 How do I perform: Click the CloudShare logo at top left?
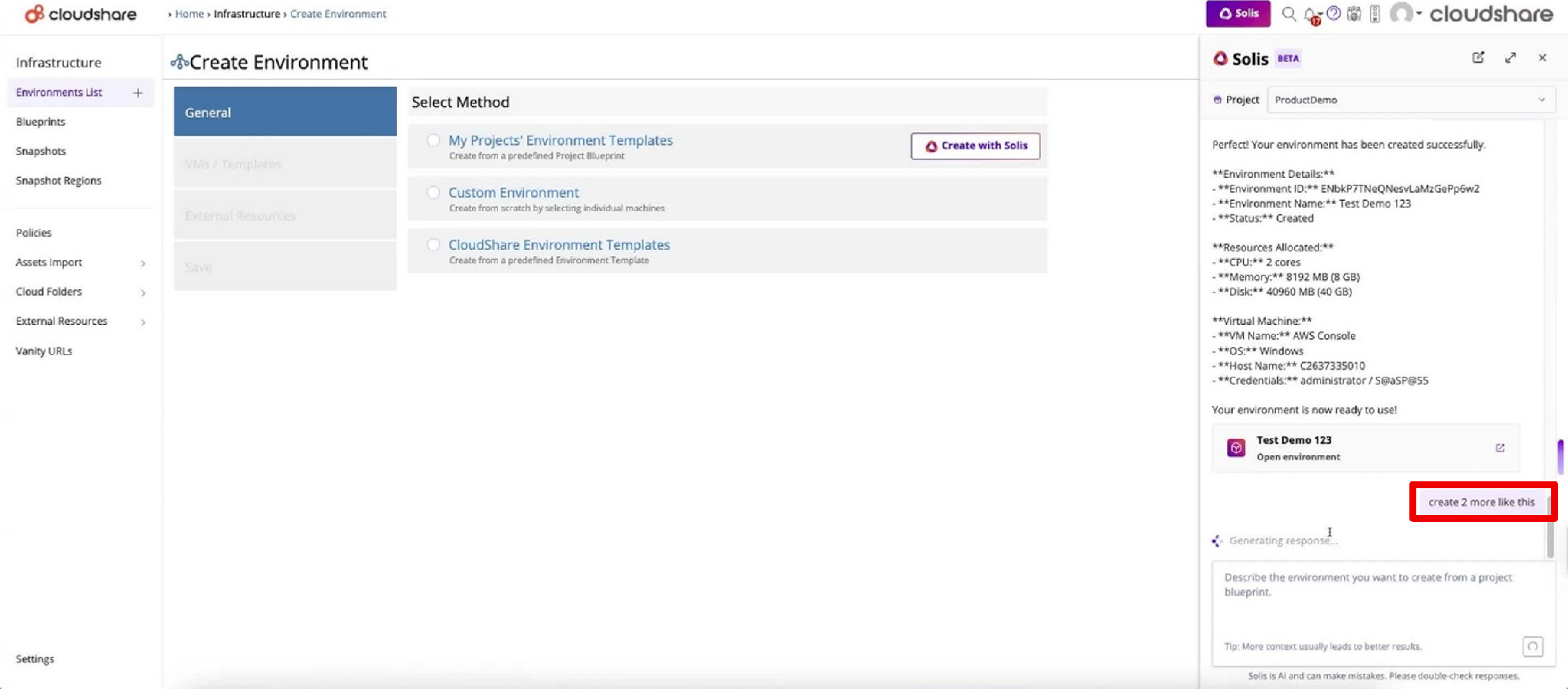point(80,14)
